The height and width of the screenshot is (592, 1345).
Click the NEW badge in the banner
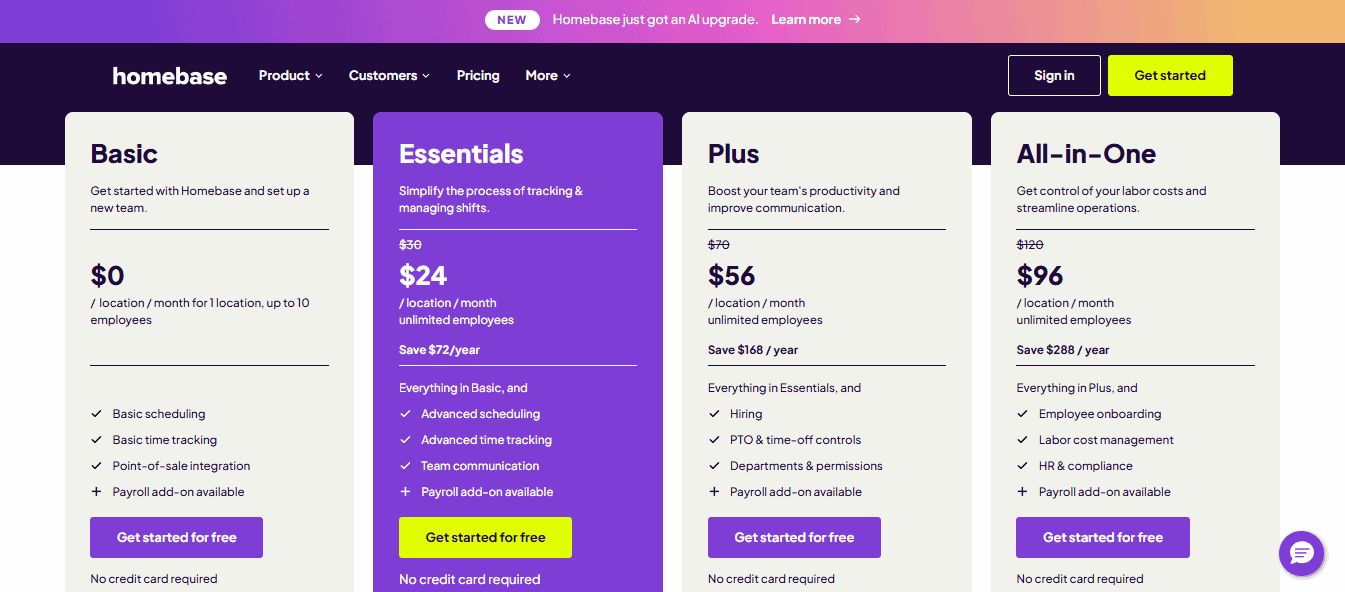[x=512, y=20]
